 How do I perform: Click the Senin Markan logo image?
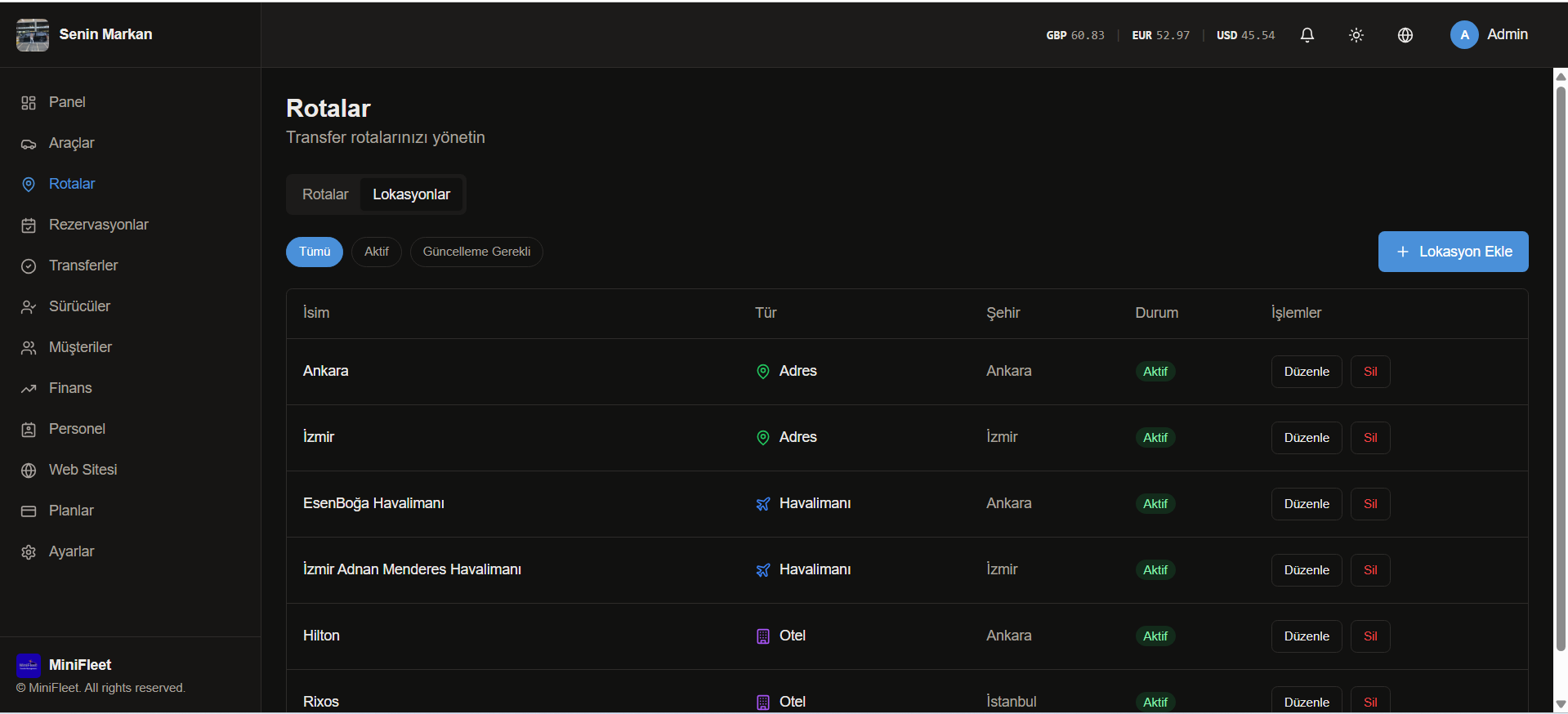tap(33, 34)
